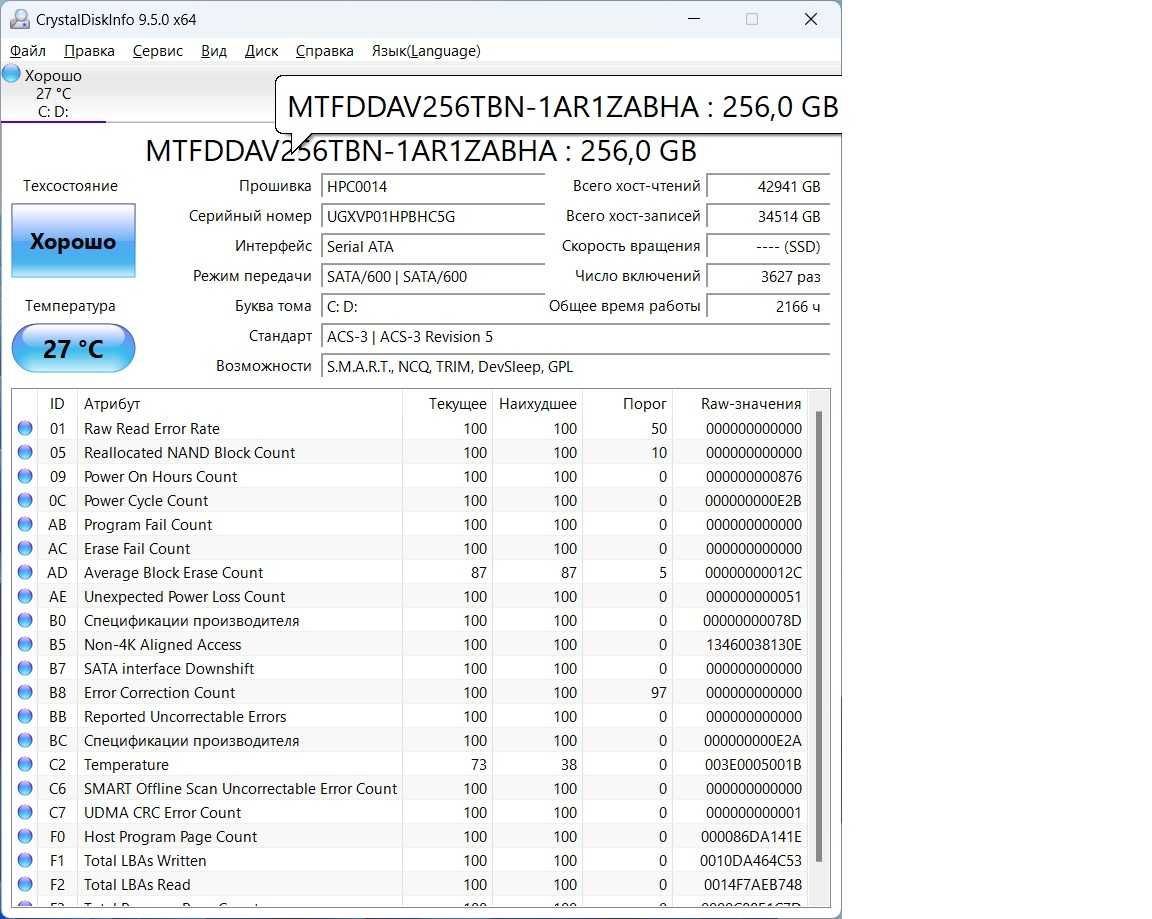The image size is (1152, 919).
Task: Click the serial number field UGXVP01HPBHC5G
Action: click(433, 217)
